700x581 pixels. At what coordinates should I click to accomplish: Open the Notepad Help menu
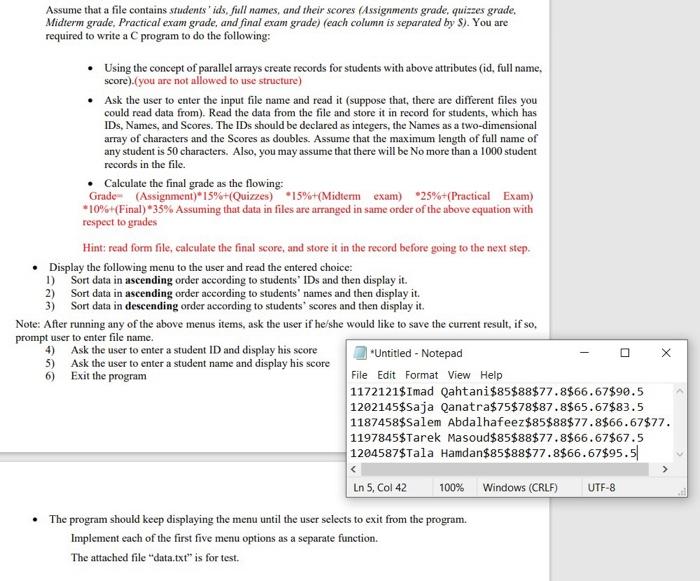tap(491, 375)
